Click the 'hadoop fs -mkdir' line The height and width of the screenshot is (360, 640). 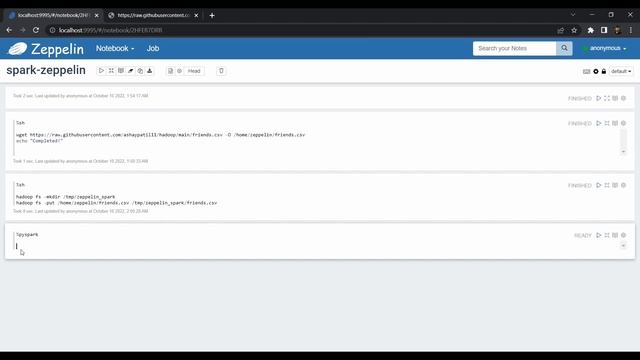click(65, 197)
